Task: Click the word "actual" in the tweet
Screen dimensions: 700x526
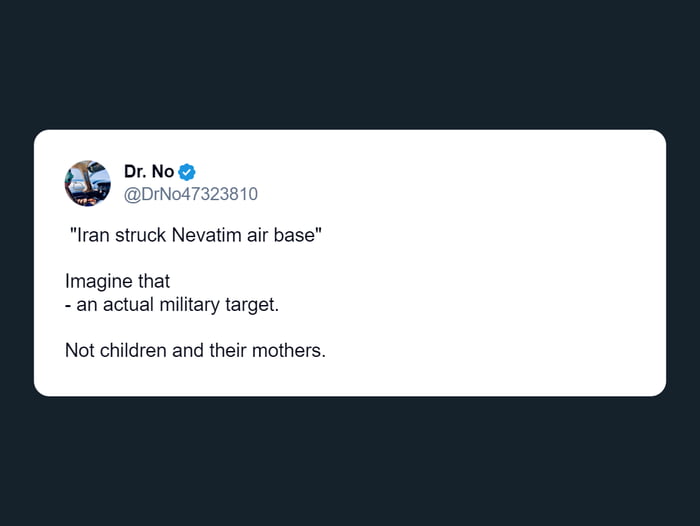Action: coord(128,305)
